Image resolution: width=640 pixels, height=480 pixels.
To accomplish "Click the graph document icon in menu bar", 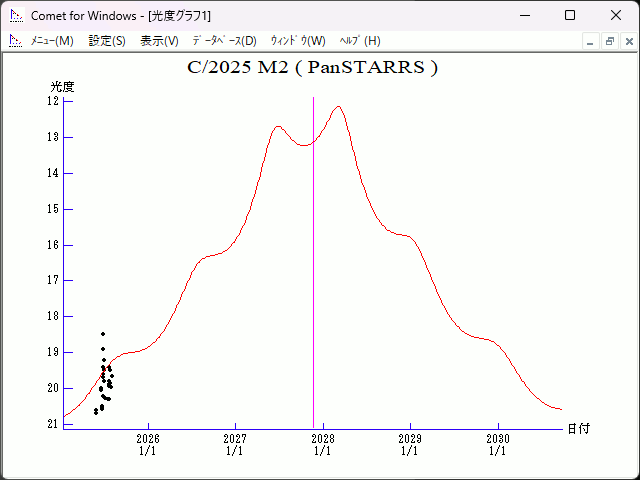I will 16,41.
